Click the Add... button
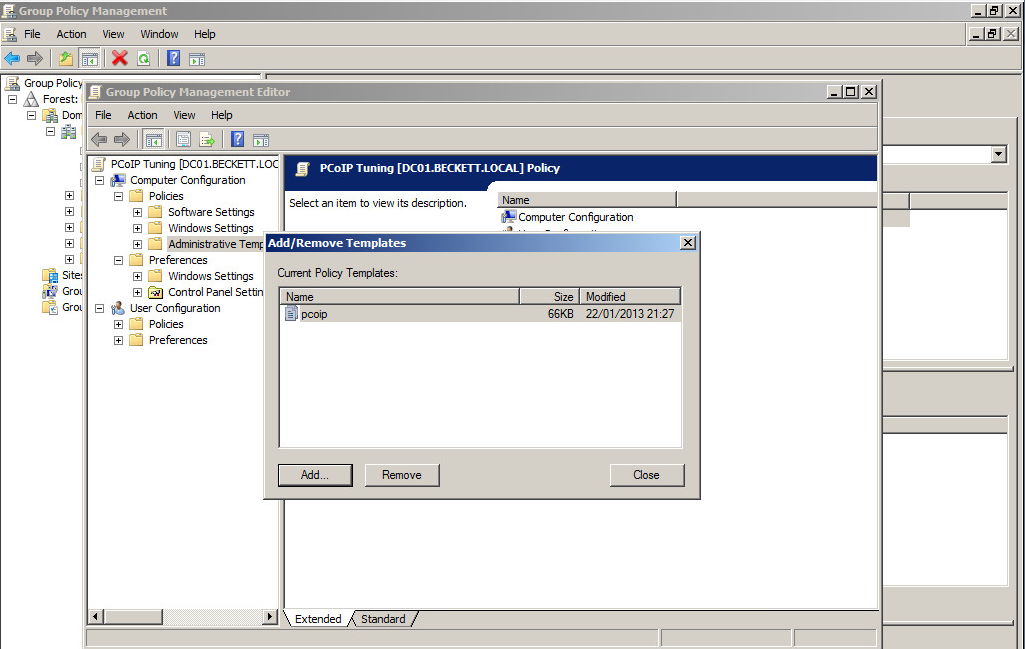This screenshot has height=649, width=1025. pos(314,475)
